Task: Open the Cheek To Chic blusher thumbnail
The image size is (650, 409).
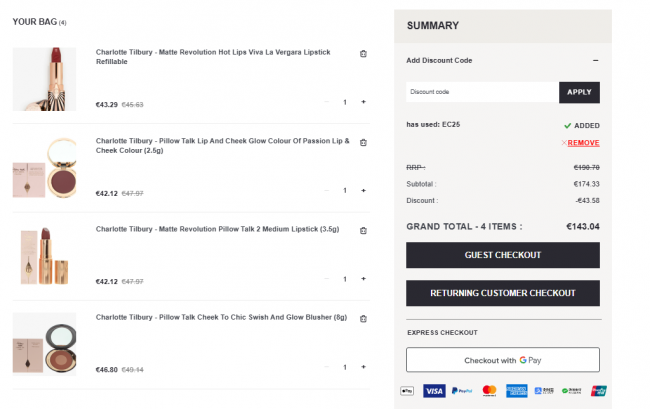Action: pyautogui.click(x=44, y=344)
